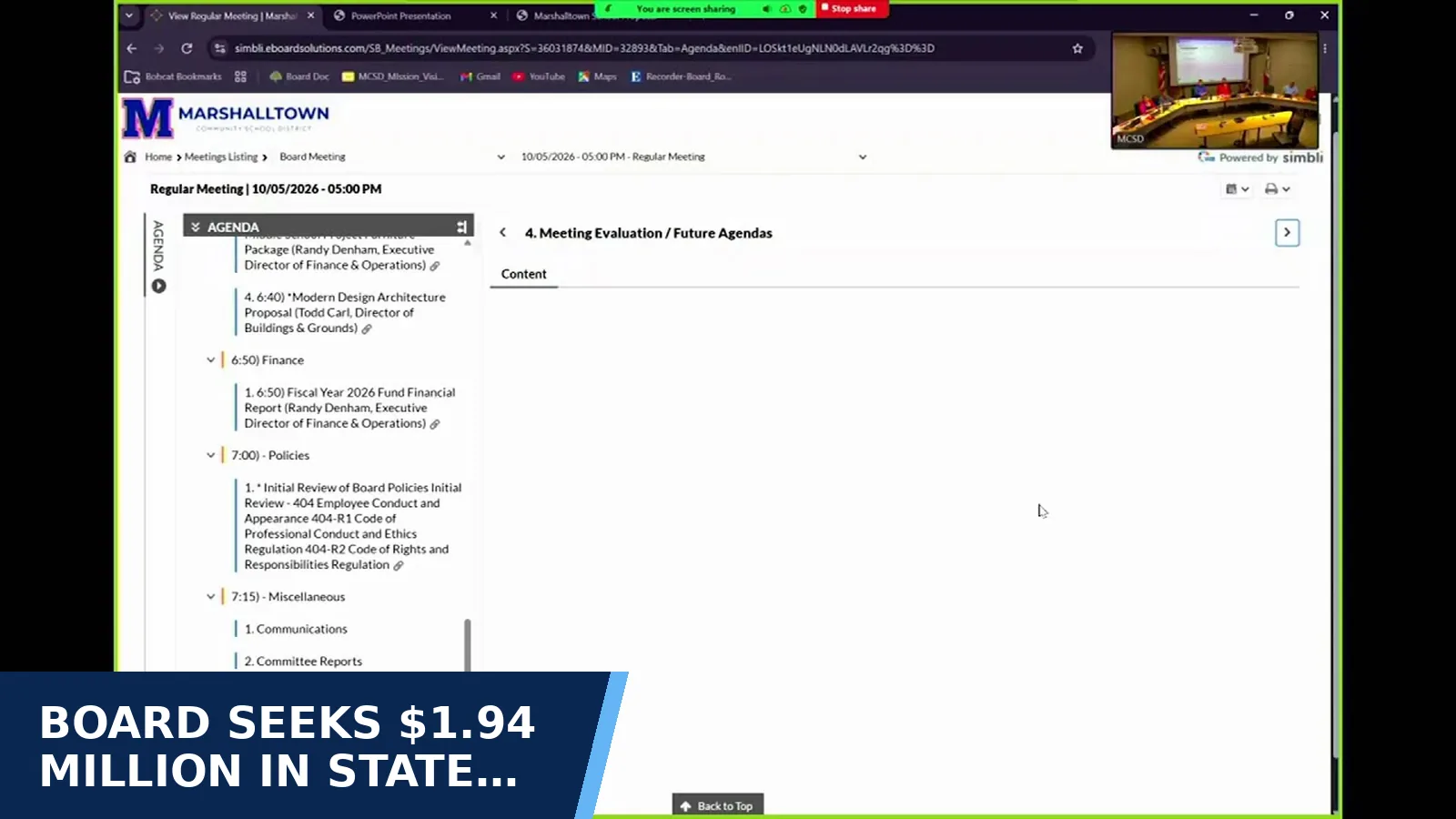Open the Gmail bookmark

(x=480, y=76)
